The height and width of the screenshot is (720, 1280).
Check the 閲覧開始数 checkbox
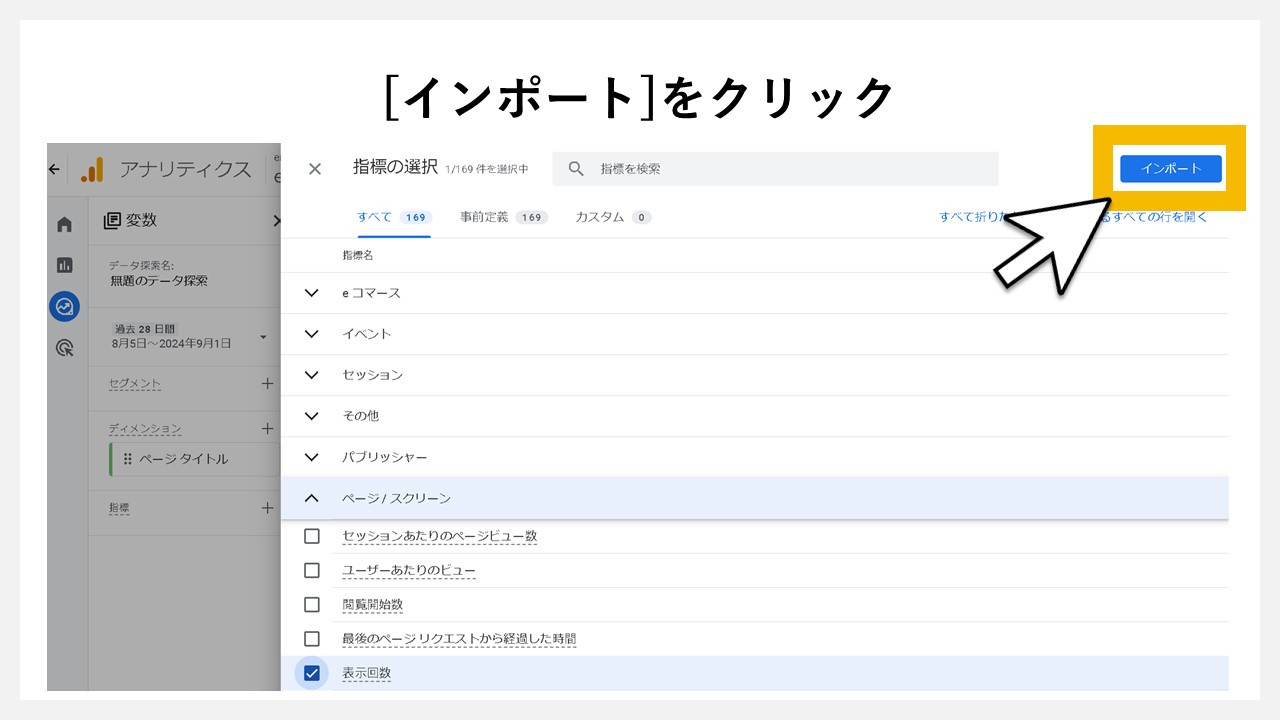(311, 604)
